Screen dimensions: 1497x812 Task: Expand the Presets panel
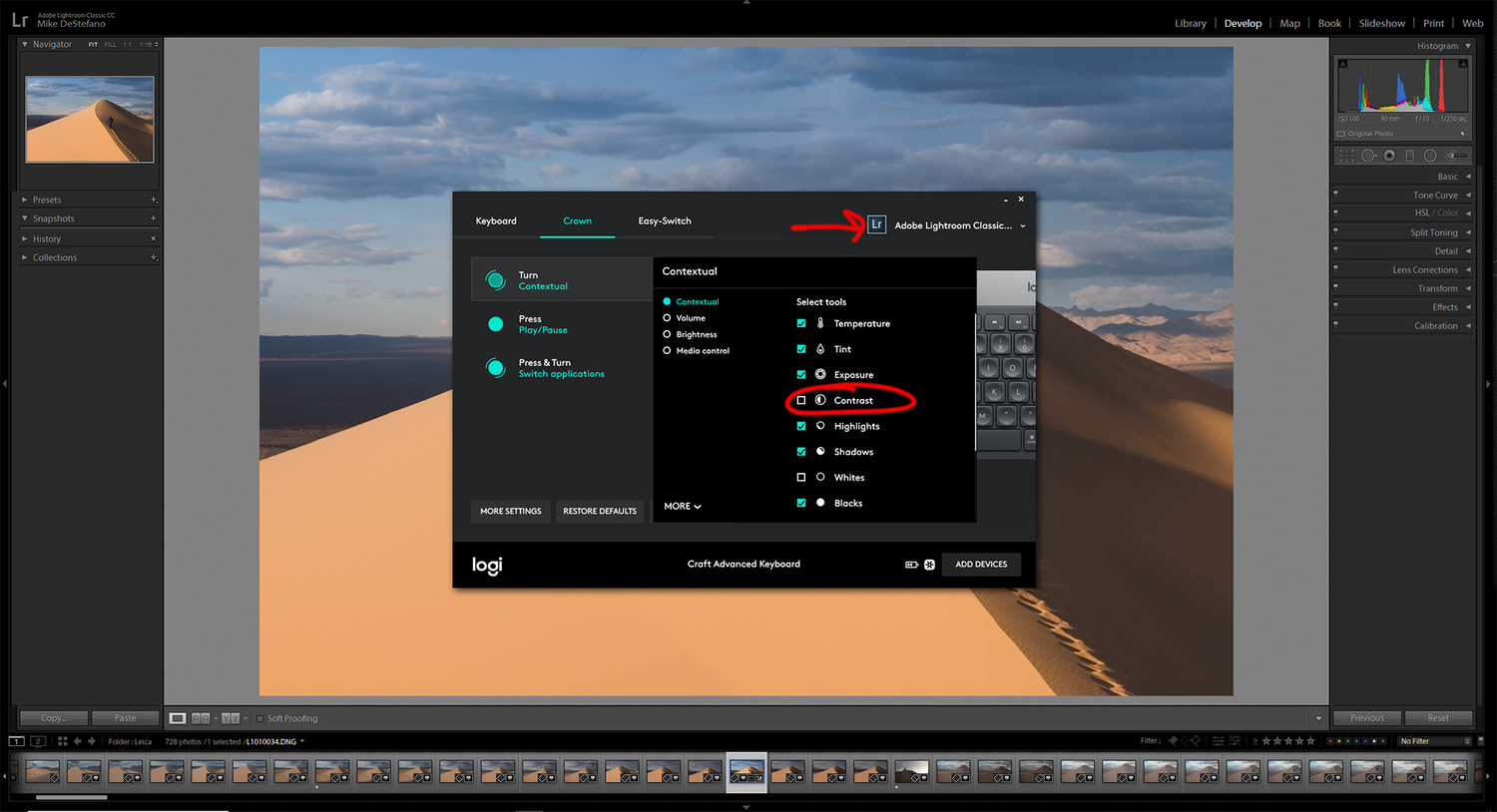click(47, 200)
